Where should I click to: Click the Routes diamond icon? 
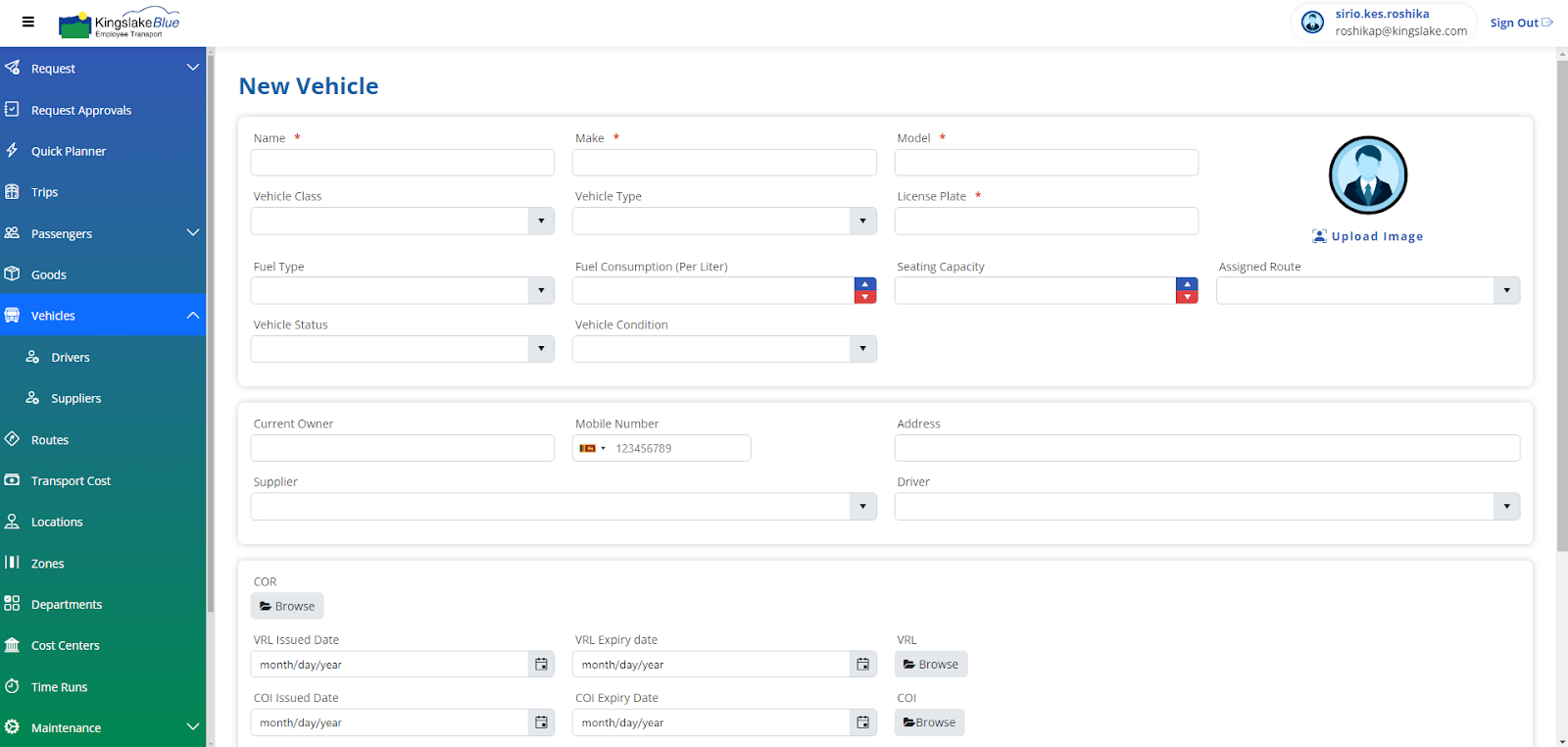[12, 439]
